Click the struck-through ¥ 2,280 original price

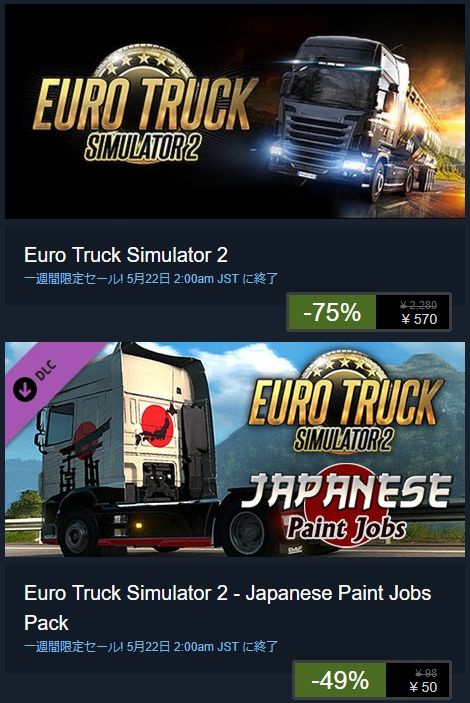418,305
